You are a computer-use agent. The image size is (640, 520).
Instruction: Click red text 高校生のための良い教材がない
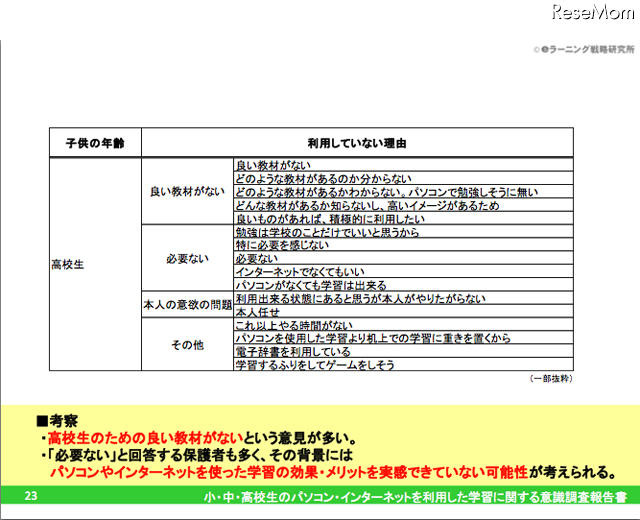(145, 438)
